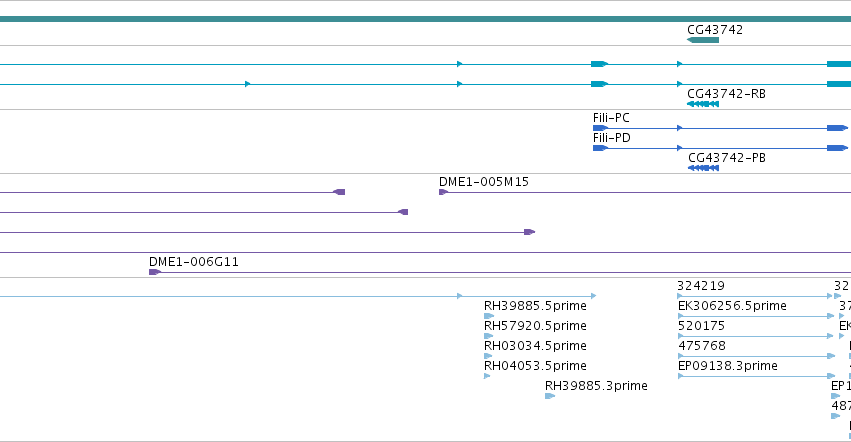
Task: Select the cyan CG43742-RB transcript glyph
Action: pyautogui.click(x=703, y=104)
